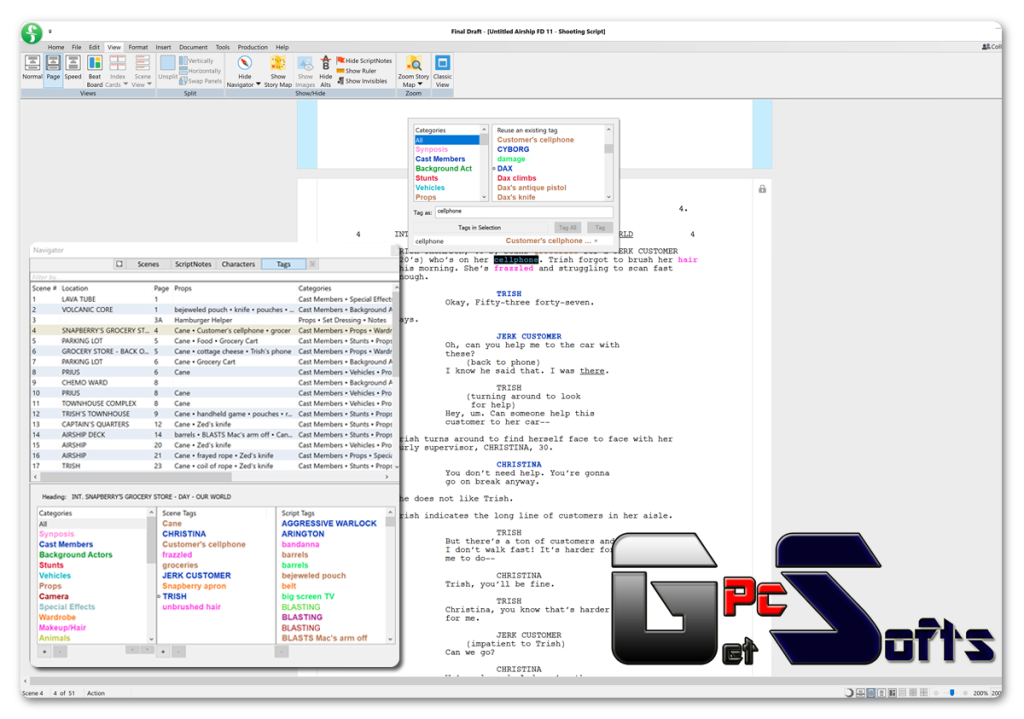Click down arrow of Script Tags list scrollbar
The width and height of the screenshot is (1024, 719).
391,639
